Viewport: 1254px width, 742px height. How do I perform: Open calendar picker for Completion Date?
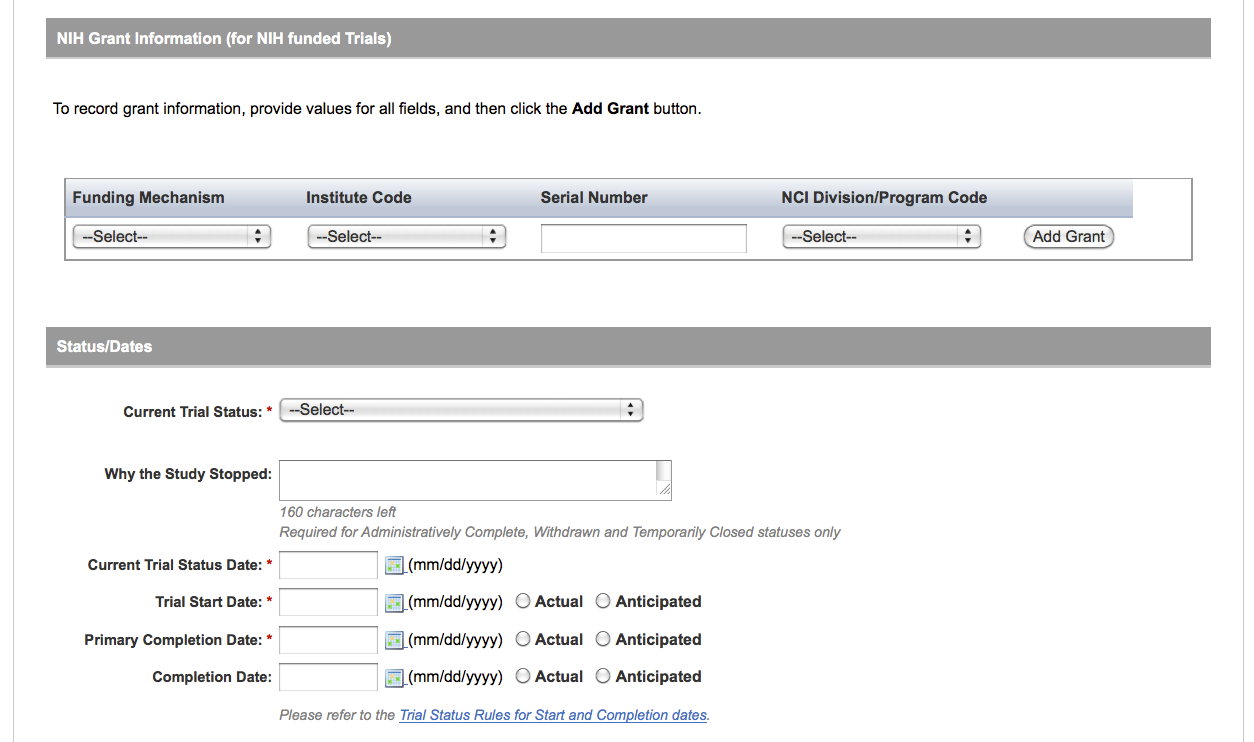click(393, 678)
